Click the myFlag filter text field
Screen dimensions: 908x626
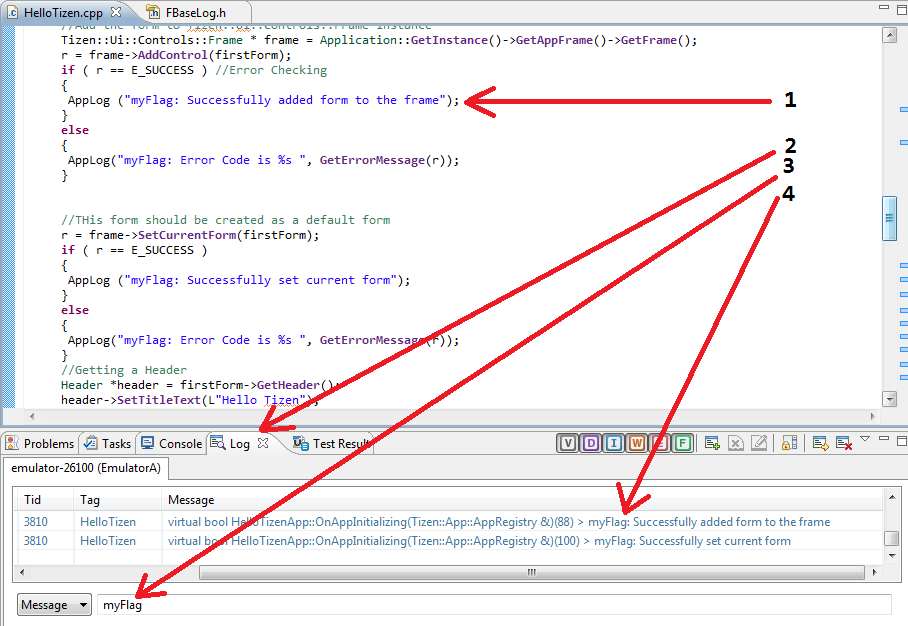tap(494, 605)
